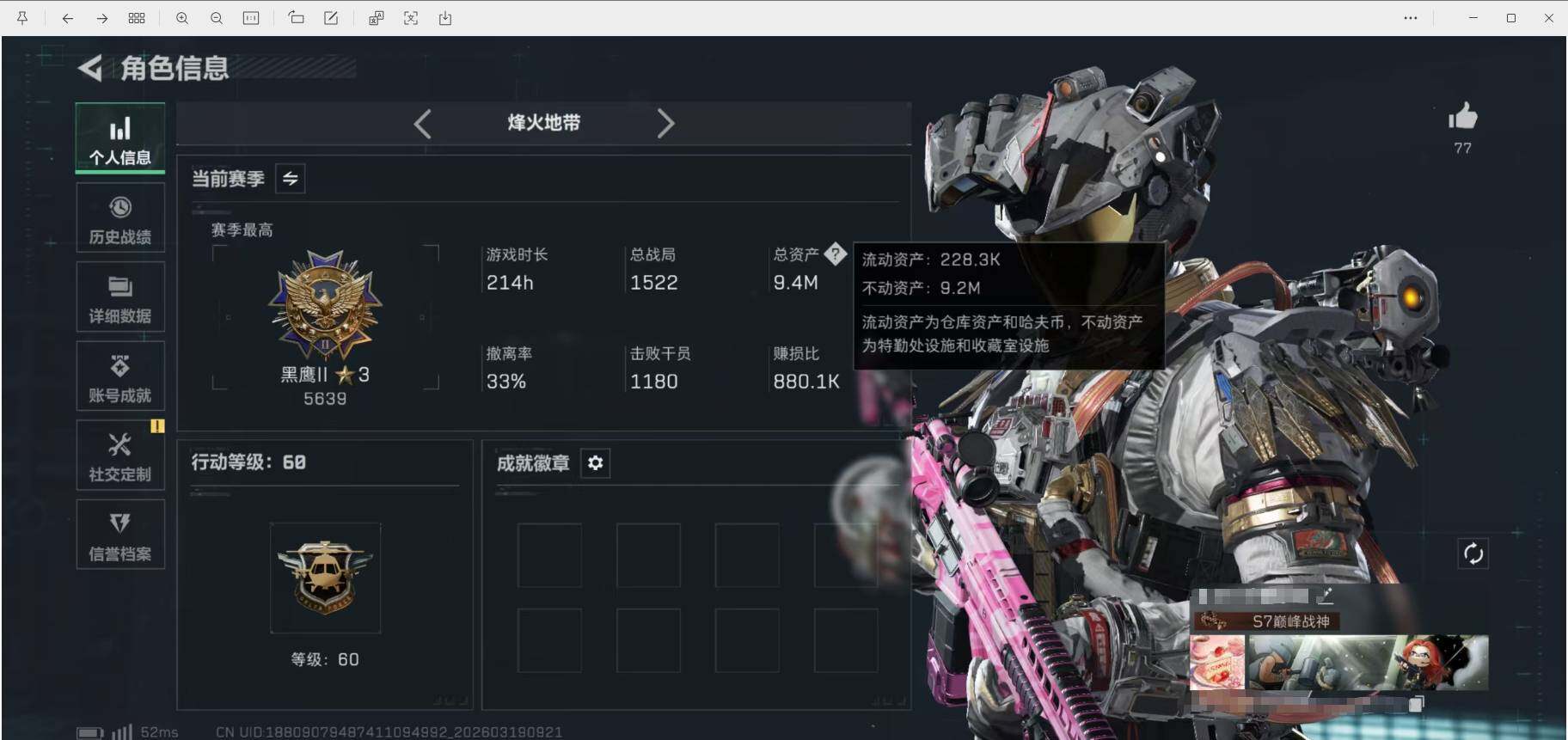Screen dimensions: 1568x740
Task: Switch to next mode with right chevron
Action: pos(665,124)
